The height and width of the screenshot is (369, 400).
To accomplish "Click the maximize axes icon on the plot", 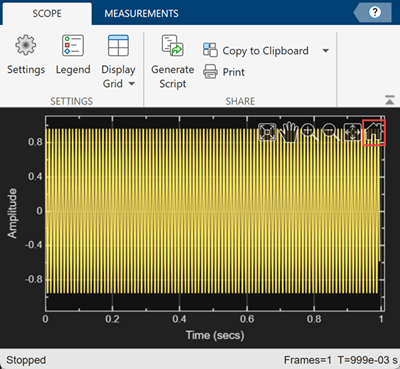I will click(267, 132).
